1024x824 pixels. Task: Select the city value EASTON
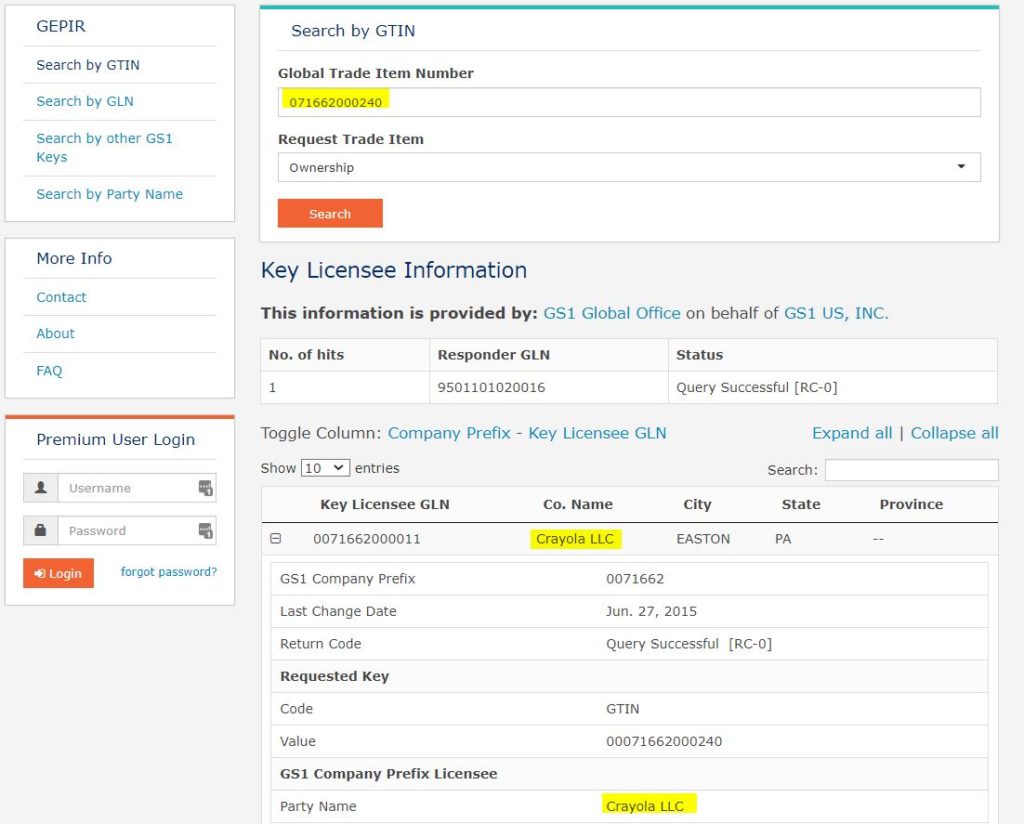coord(703,539)
